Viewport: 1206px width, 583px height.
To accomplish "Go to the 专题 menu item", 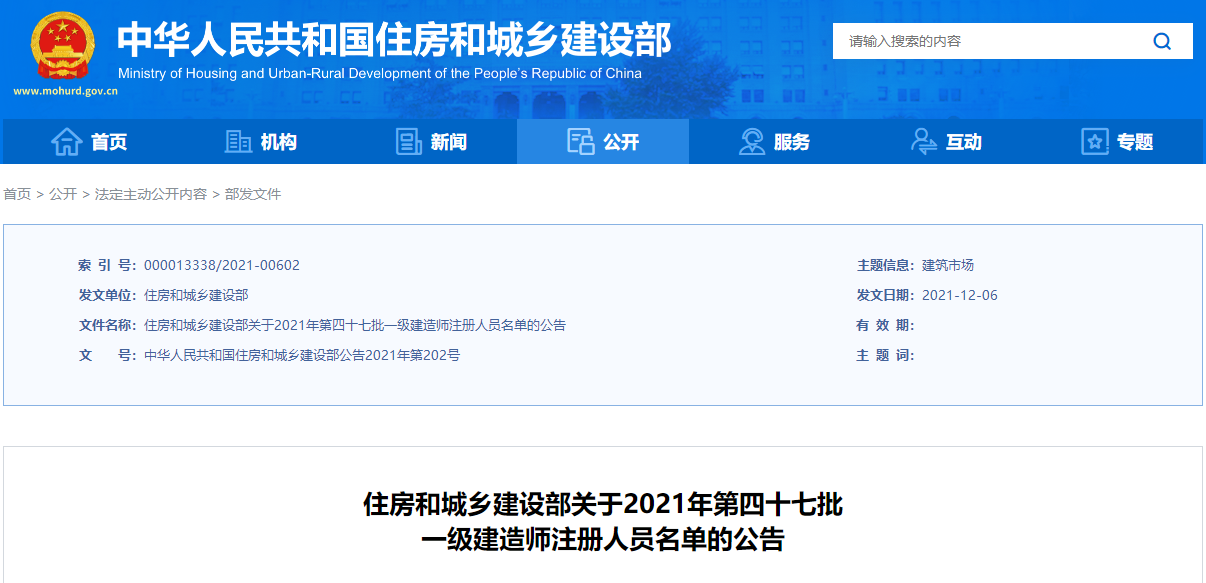I will coord(1135,142).
